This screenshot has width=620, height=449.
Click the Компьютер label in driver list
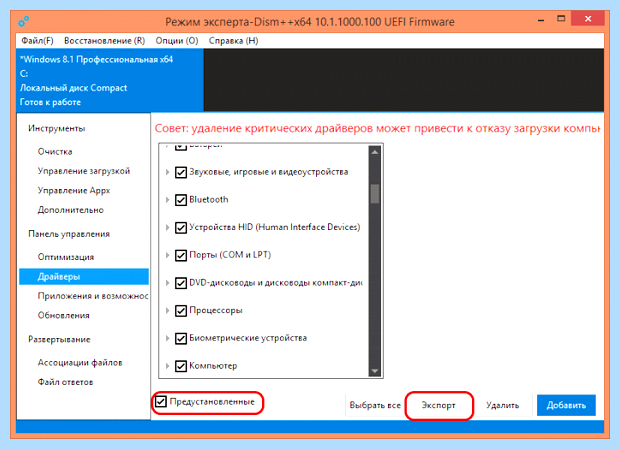(213, 366)
